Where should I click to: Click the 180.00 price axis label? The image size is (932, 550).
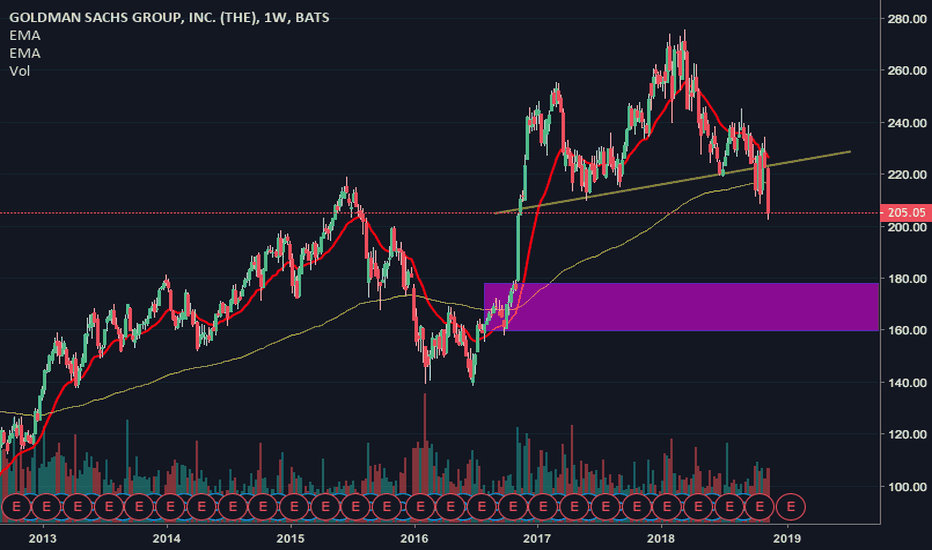907,279
